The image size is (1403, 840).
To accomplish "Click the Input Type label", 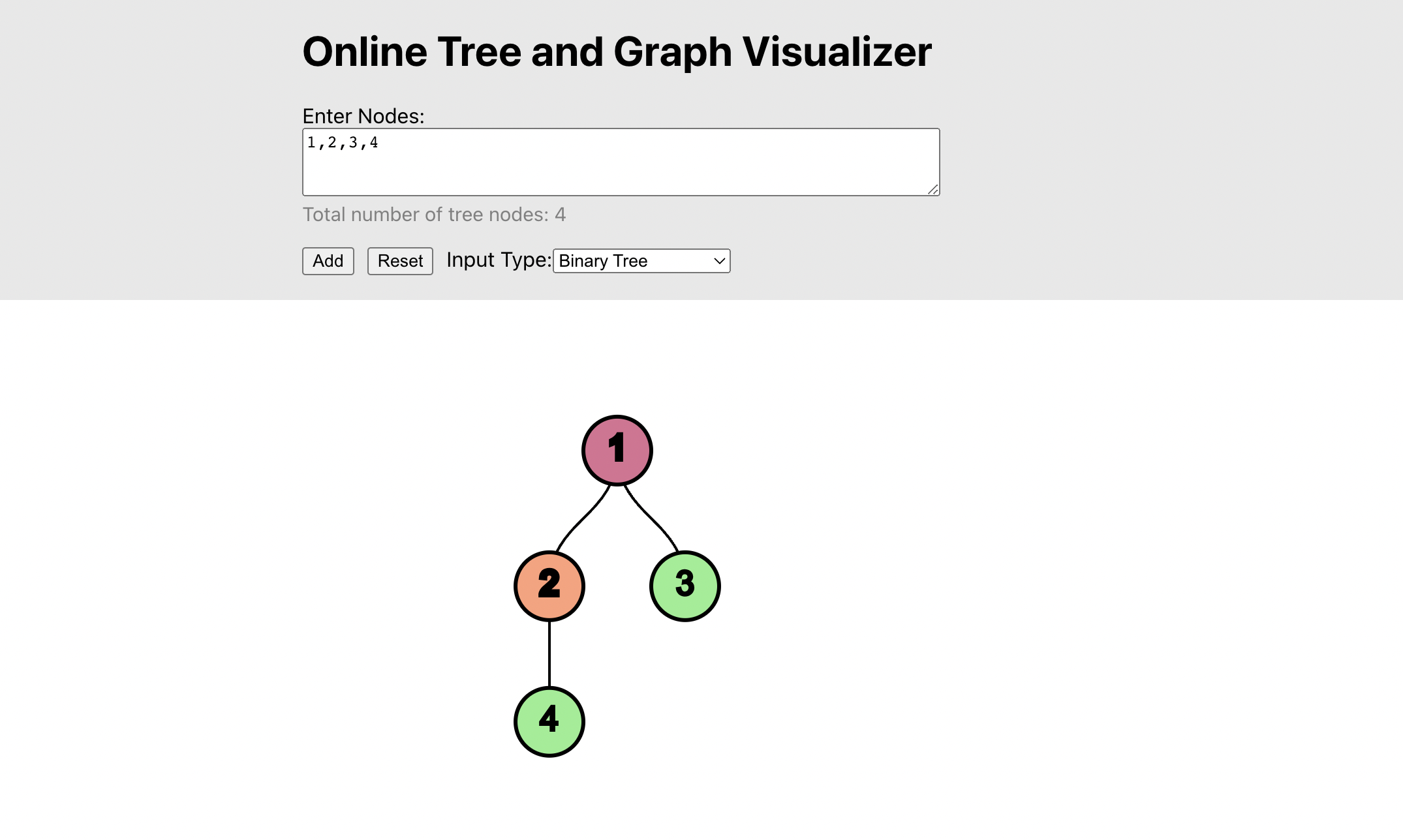I will pos(499,260).
